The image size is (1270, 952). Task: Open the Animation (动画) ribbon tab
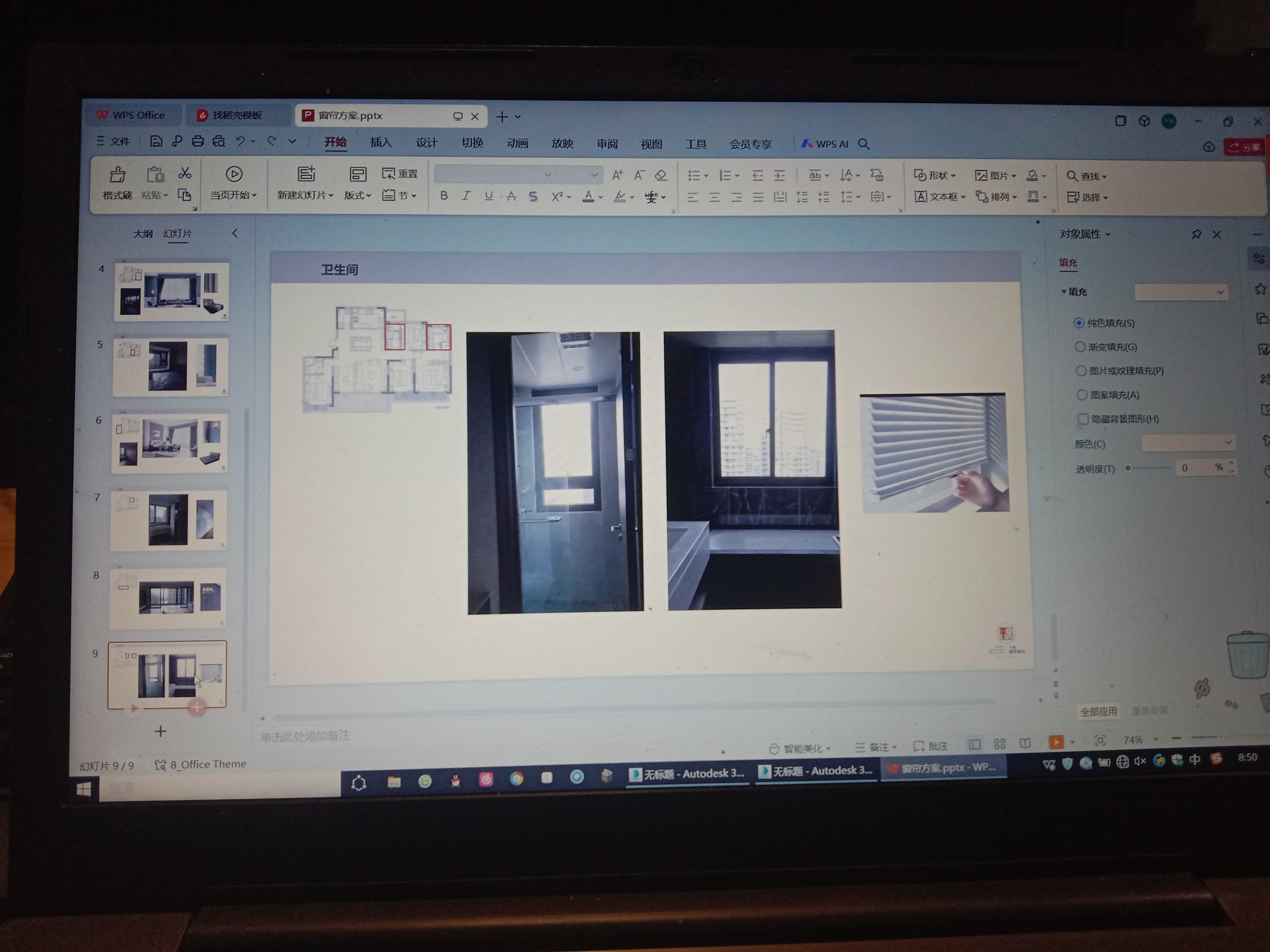[x=517, y=143]
